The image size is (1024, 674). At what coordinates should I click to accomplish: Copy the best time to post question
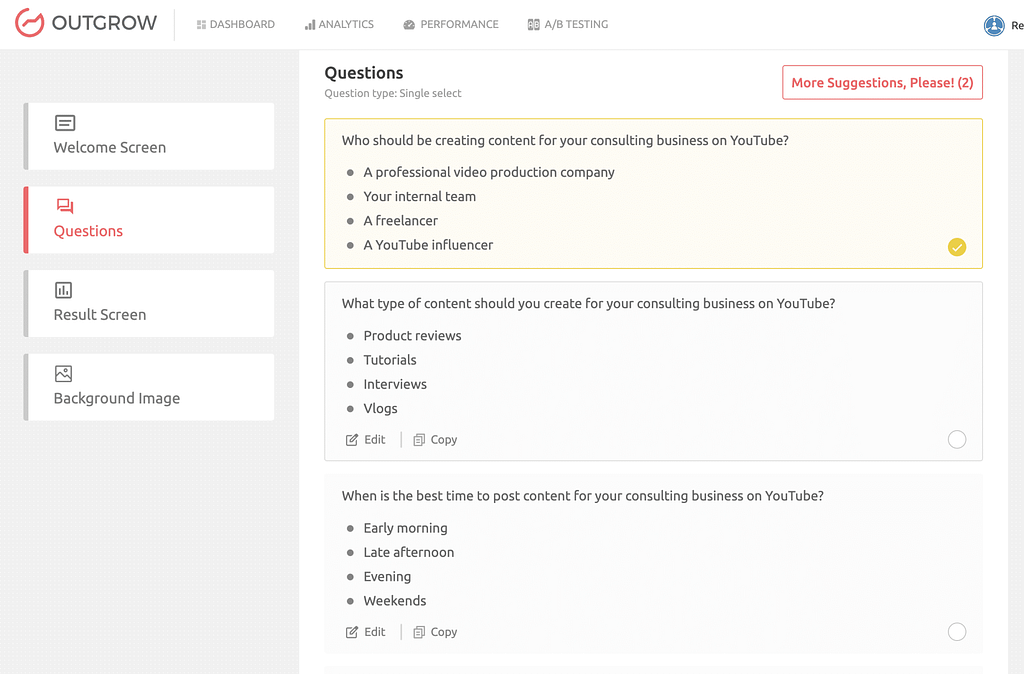pos(435,632)
